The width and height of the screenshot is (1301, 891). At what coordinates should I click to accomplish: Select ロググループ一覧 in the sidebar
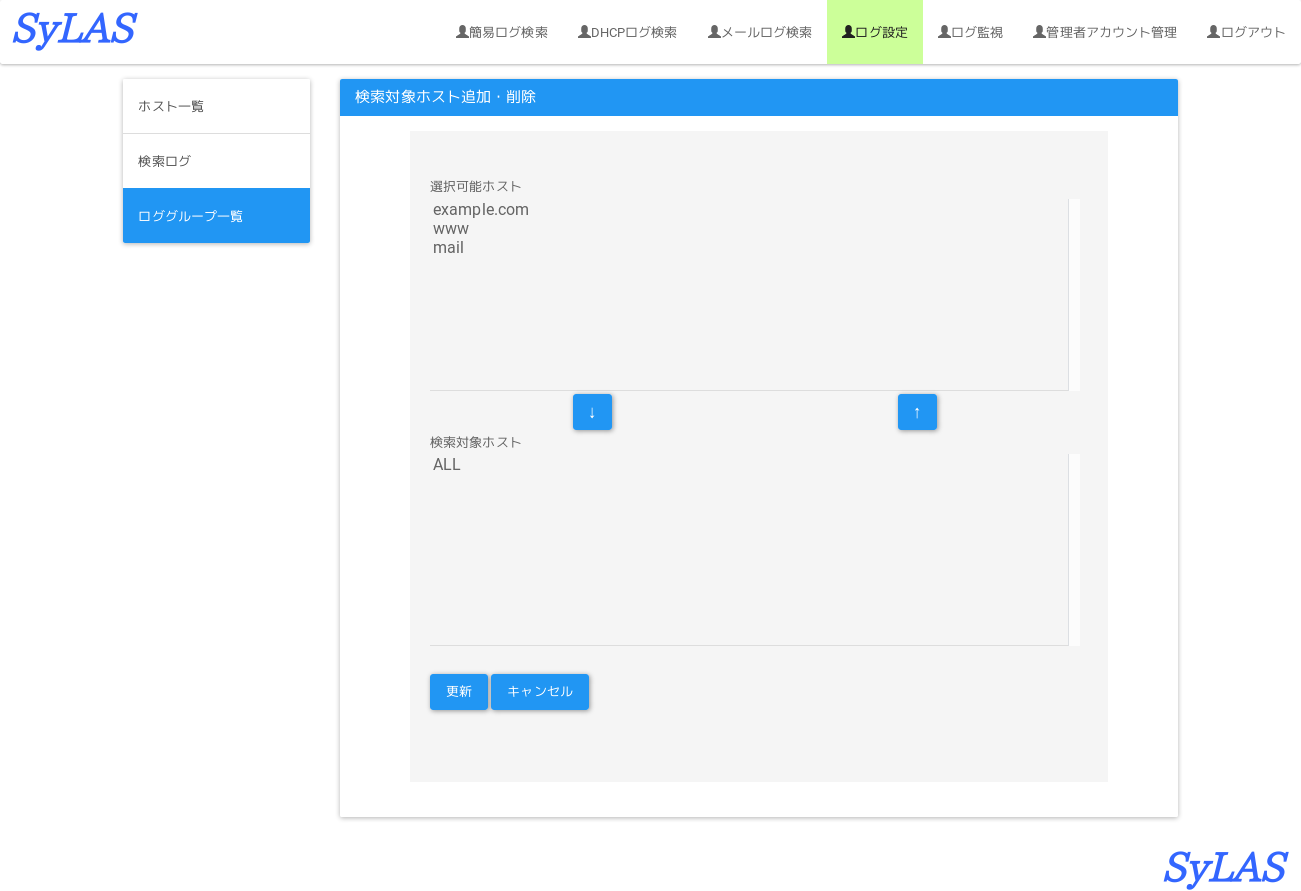pyautogui.click(x=216, y=216)
